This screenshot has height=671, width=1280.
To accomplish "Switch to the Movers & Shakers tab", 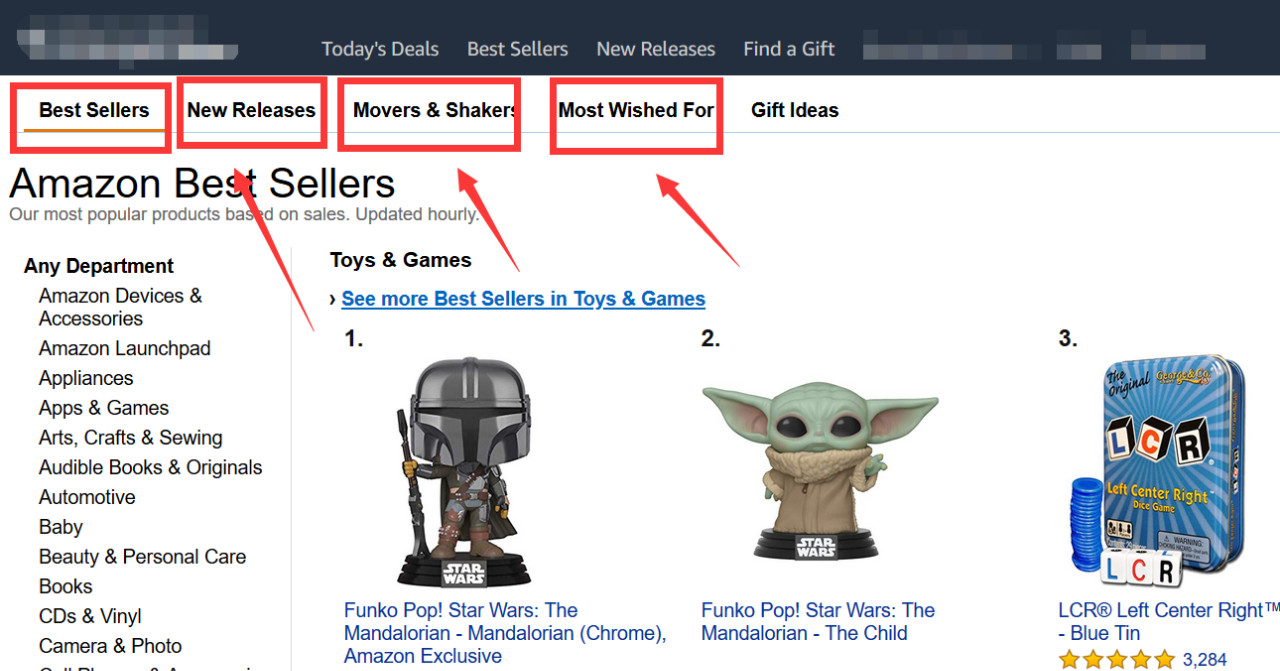I will coord(435,110).
